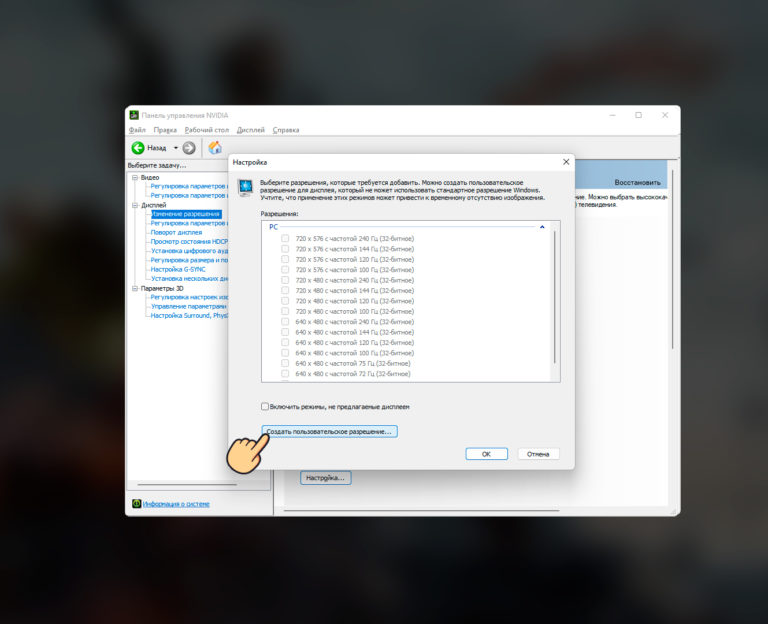Collapse the Параметры 3D tree node
768x624 pixels.
(135, 288)
